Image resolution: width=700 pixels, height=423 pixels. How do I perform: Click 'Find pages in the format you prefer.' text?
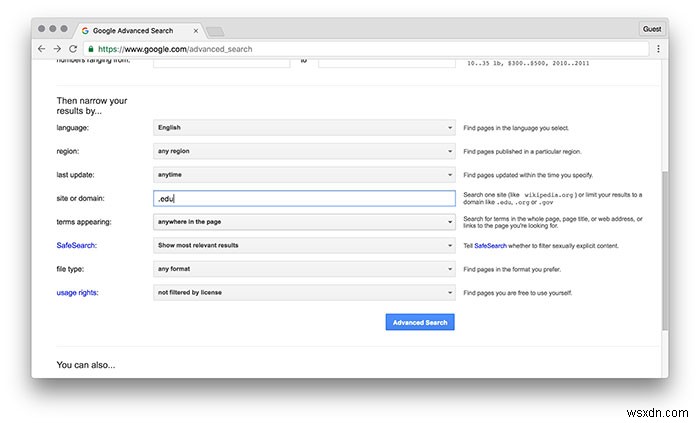512,270
